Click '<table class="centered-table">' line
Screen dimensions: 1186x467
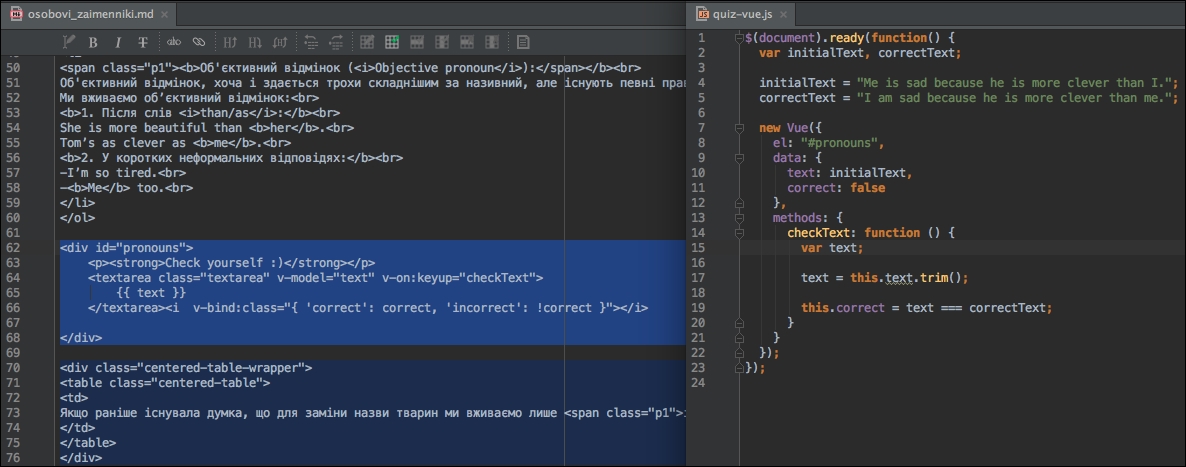pyautogui.click(x=165, y=383)
